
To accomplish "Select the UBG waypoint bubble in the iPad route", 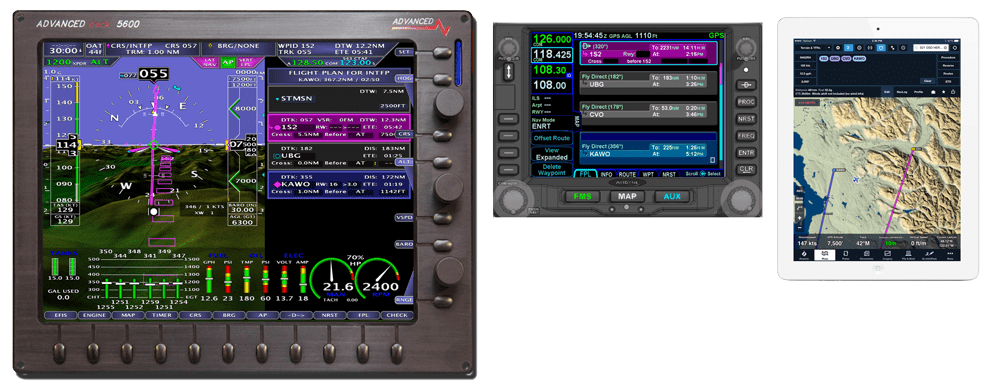I will click(835, 59).
